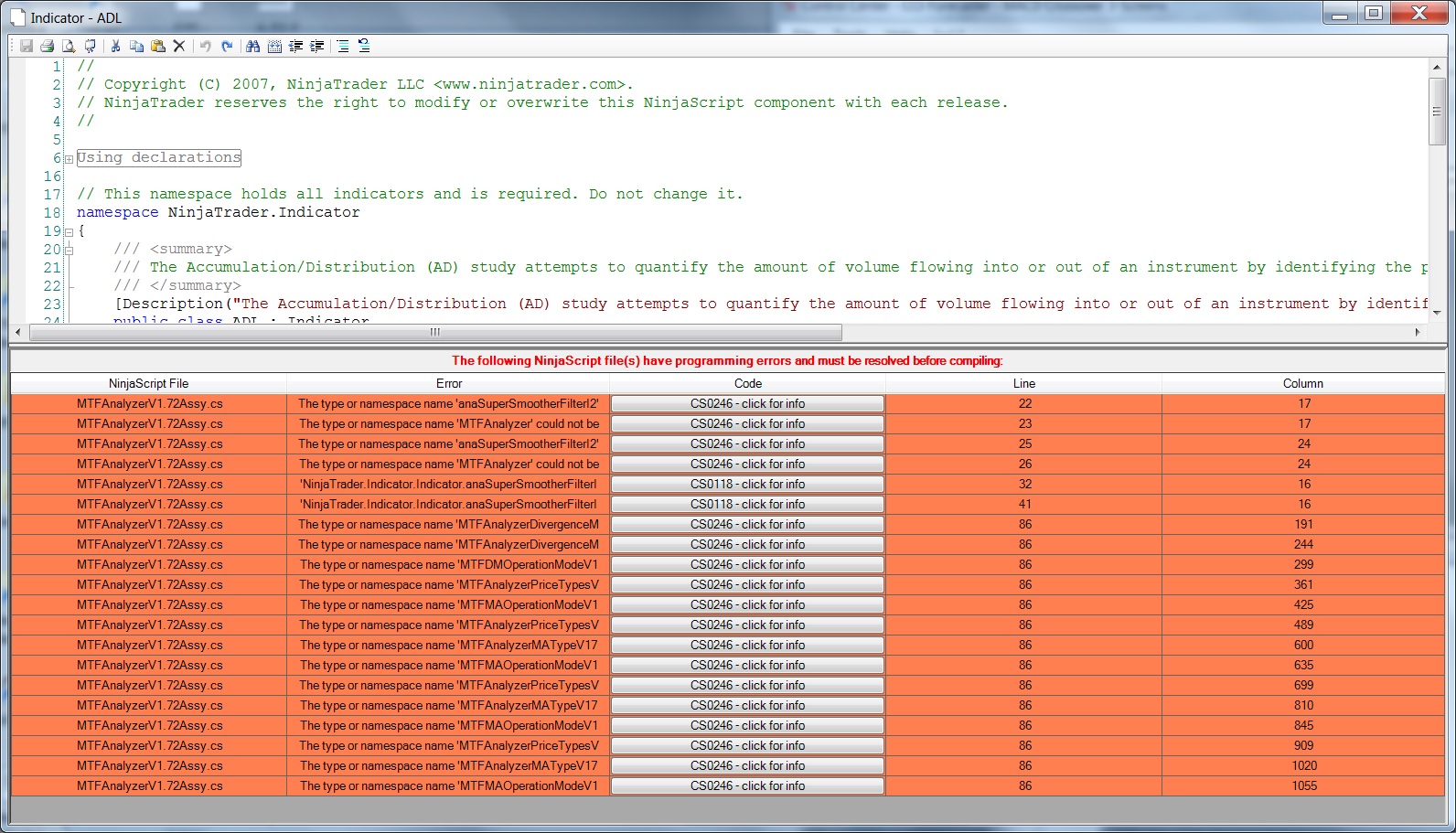The width and height of the screenshot is (1456, 833).
Task: Click CS0246 info button for column 1055 row
Action: (x=747, y=786)
